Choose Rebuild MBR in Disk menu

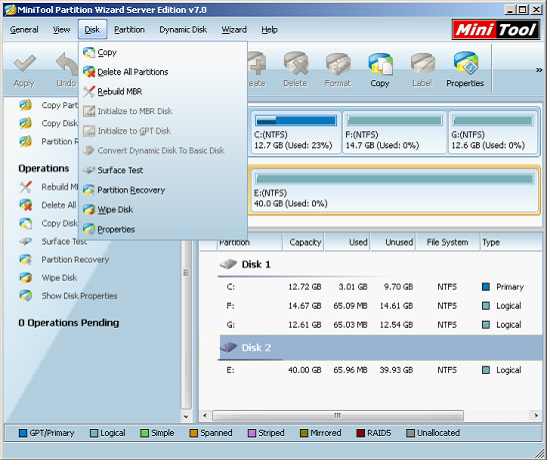tap(163, 92)
